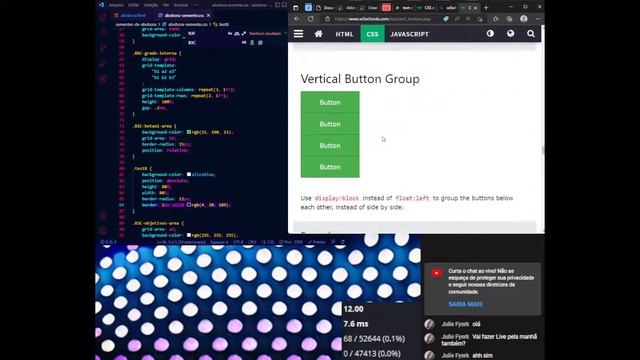Click the sementes-de-abobora breadcrumb folder
The height and width of the screenshot is (360, 640).
click(136, 24)
